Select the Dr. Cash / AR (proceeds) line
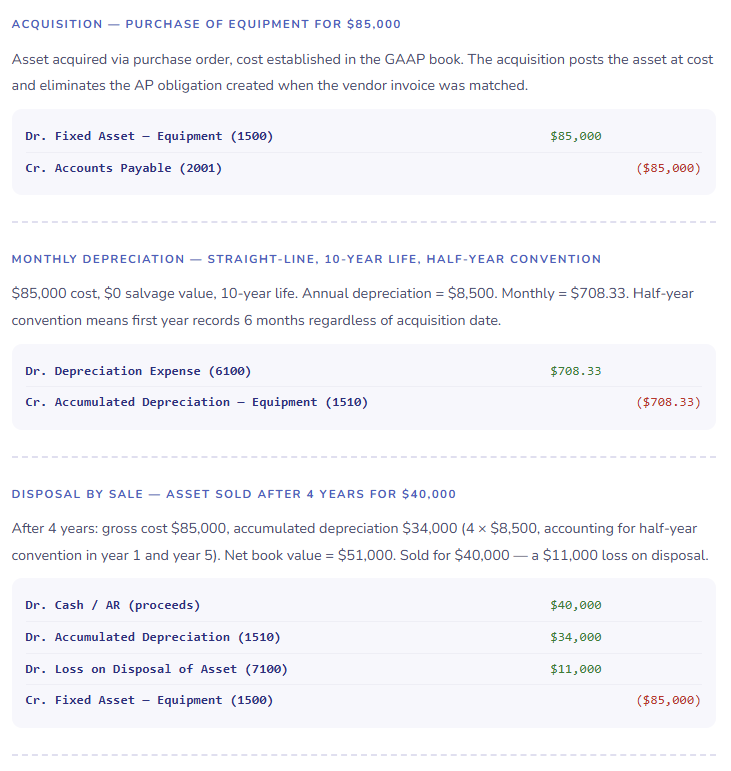Viewport: 731px width, 771px height. tap(113, 605)
